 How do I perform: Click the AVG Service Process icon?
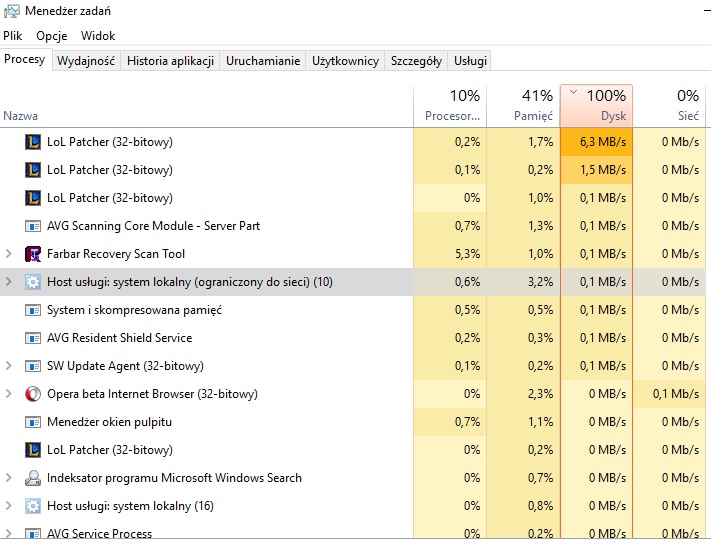click(33, 534)
